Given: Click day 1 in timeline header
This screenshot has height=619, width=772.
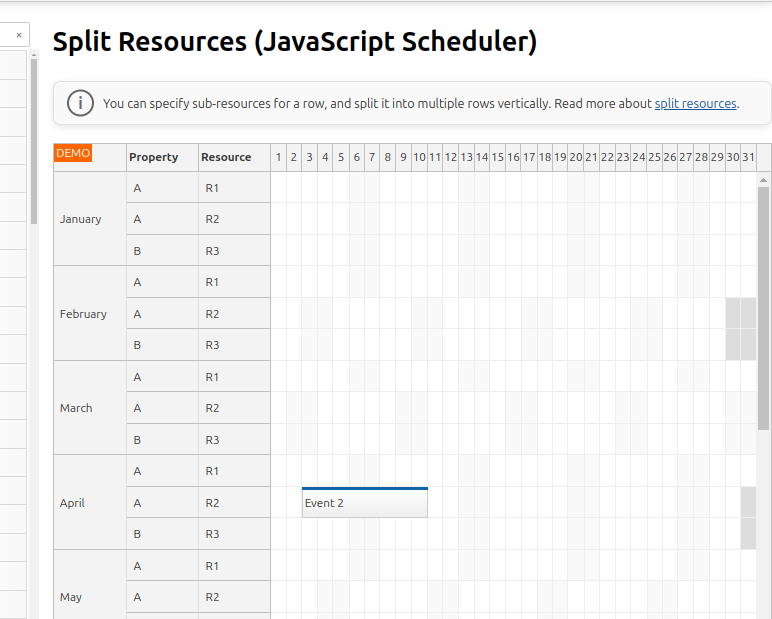Looking at the screenshot, I should click(x=278, y=157).
